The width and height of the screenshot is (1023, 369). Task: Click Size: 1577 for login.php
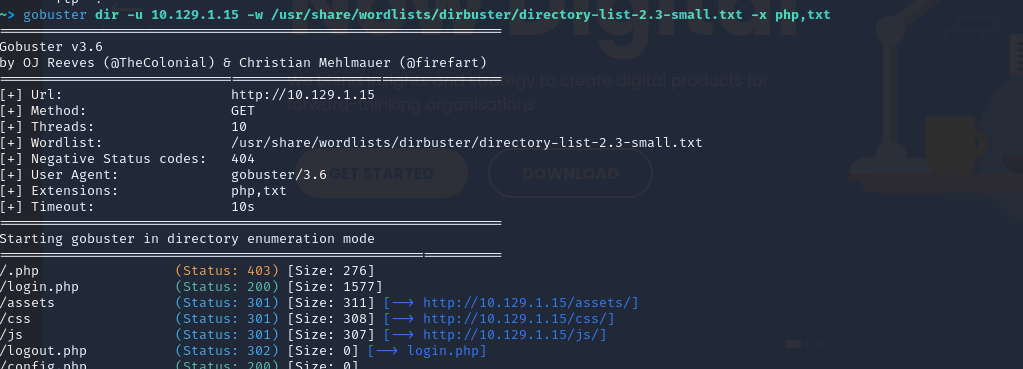click(335, 286)
